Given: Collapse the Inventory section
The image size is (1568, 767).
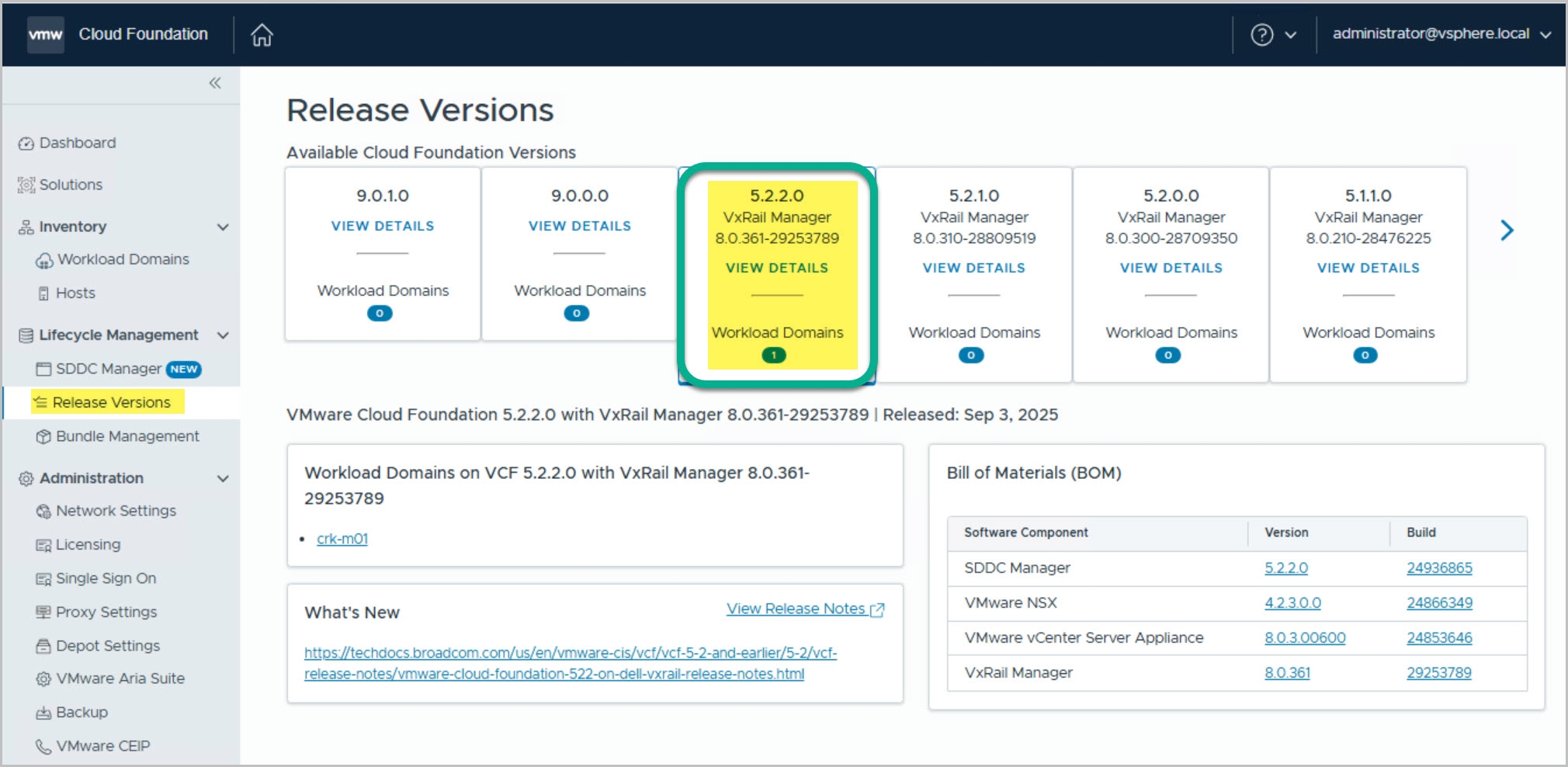Looking at the screenshot, I should (x=223, y=227).
